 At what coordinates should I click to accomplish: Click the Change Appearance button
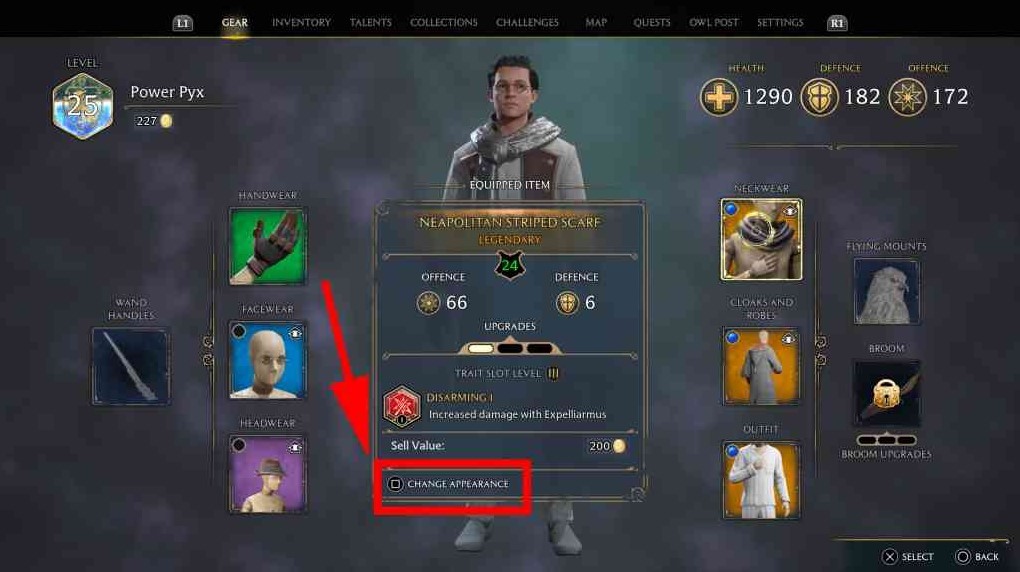449,483
